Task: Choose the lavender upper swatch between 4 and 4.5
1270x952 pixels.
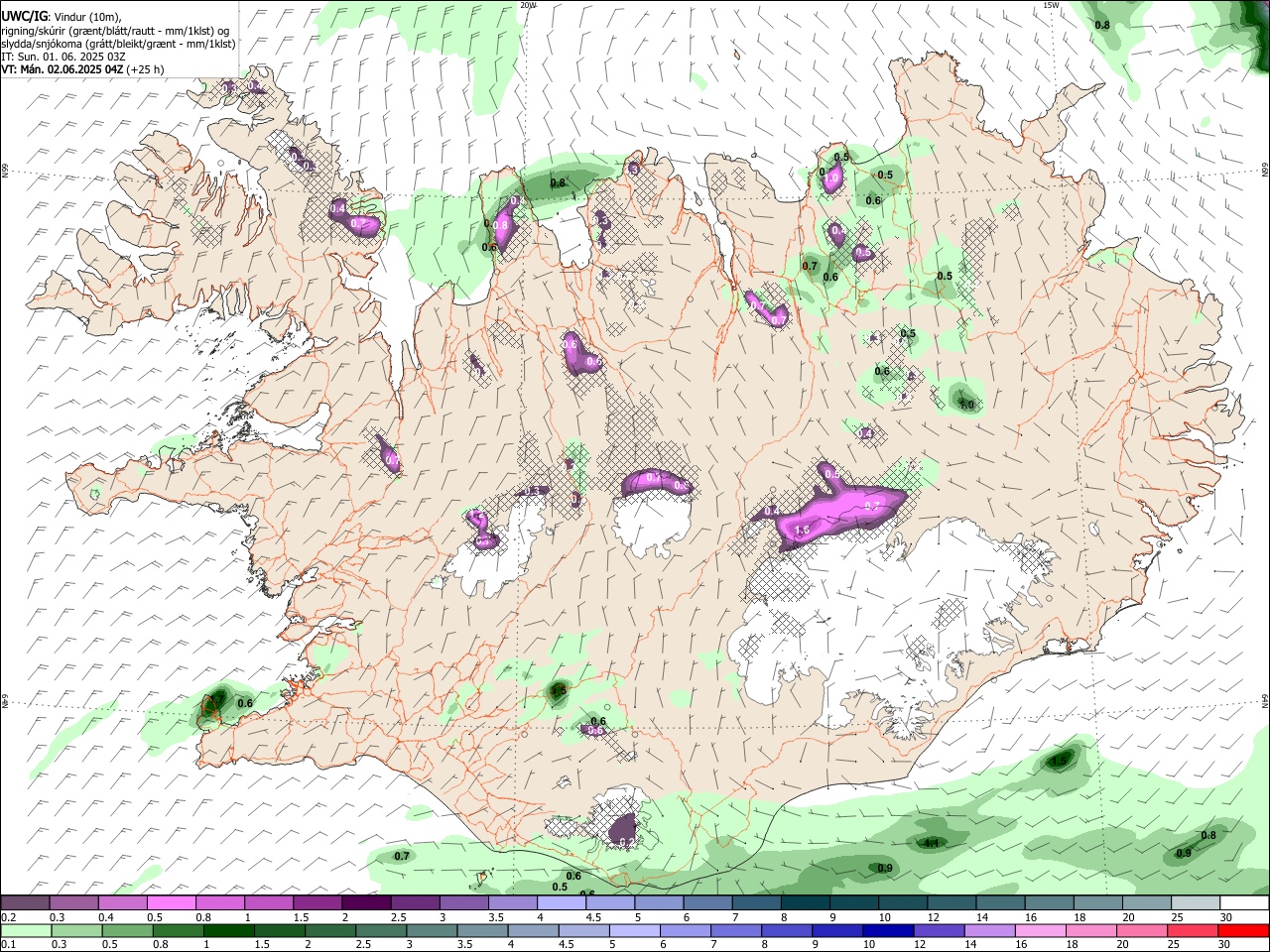Action: tap(562, 903)
